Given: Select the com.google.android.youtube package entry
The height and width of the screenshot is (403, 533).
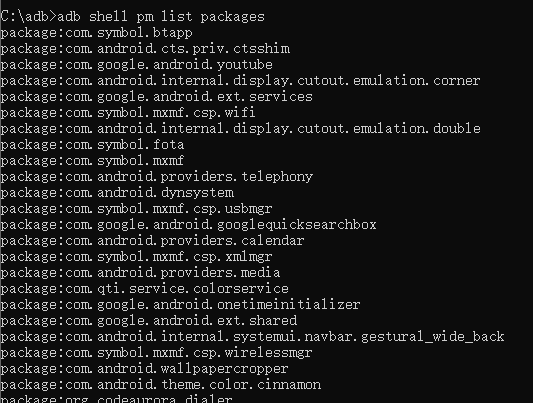Looking at the screenshot, I should point(137,65).
